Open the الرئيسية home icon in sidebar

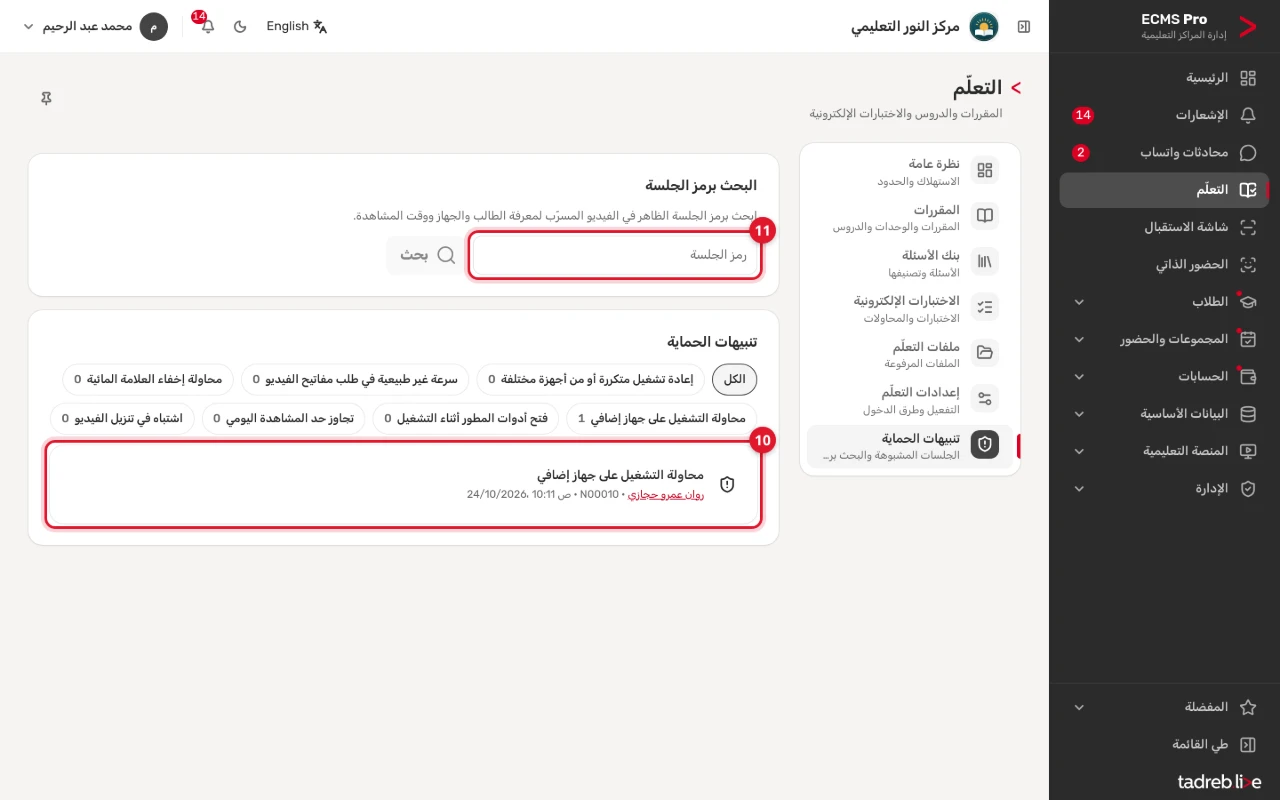pyautogui.click(x=1247, y=78)
